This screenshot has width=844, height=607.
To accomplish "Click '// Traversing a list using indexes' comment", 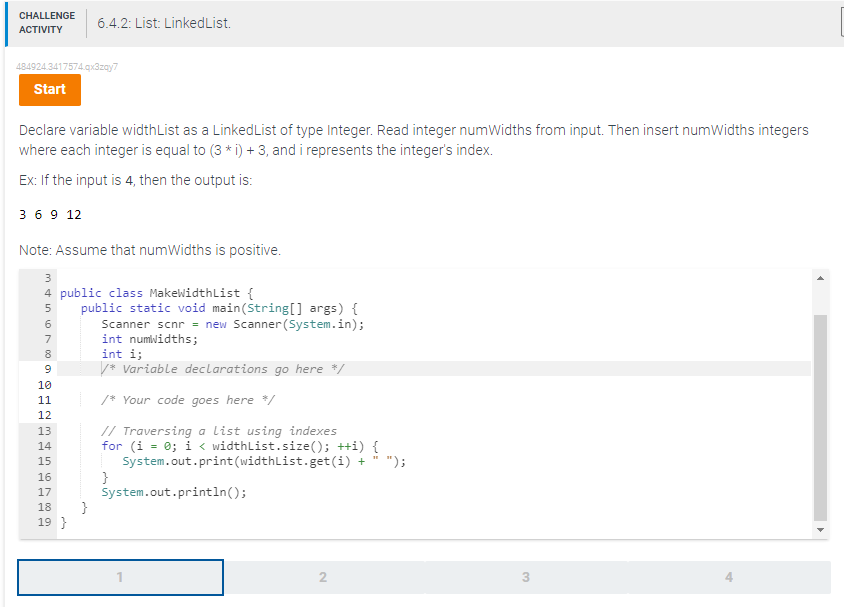I will click(x=219, y=431).
